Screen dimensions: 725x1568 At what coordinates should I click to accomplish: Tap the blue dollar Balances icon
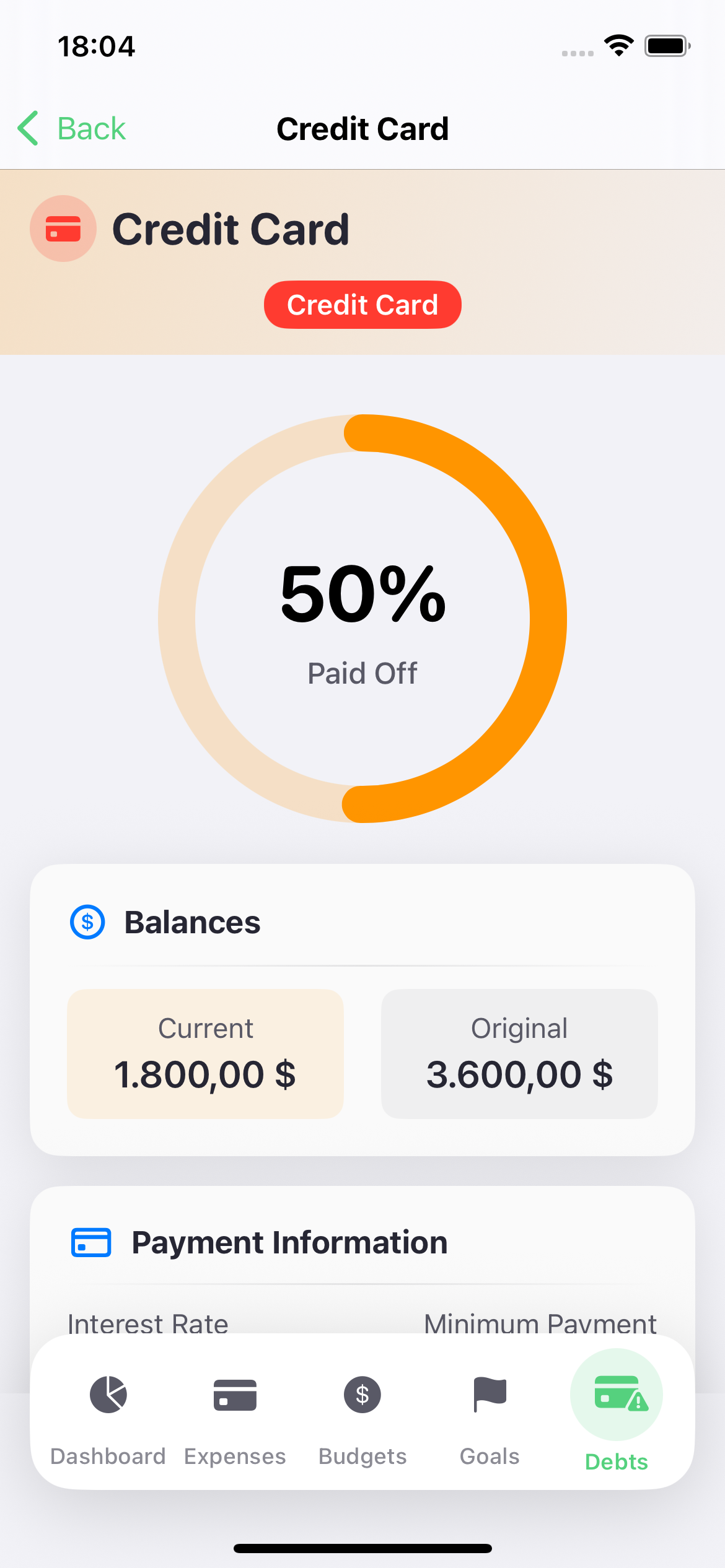[87, 922]
